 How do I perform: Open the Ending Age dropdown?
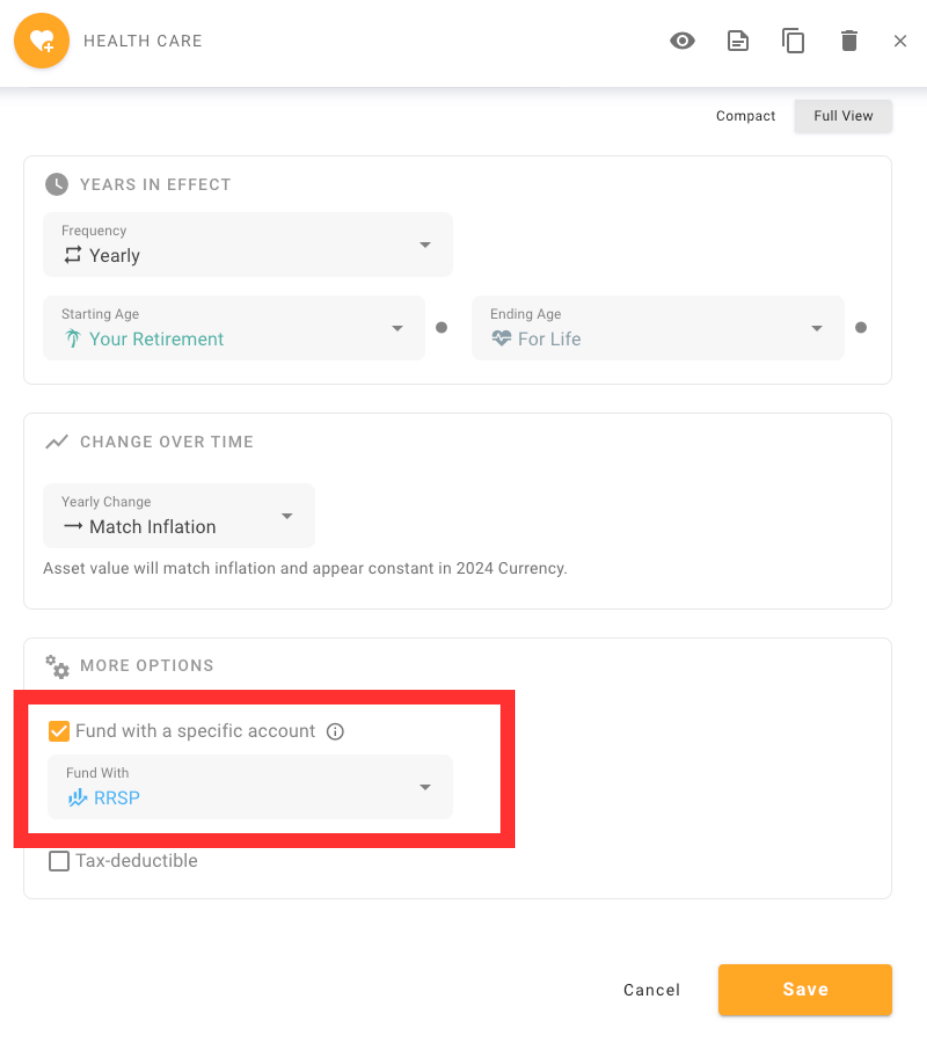658,328
